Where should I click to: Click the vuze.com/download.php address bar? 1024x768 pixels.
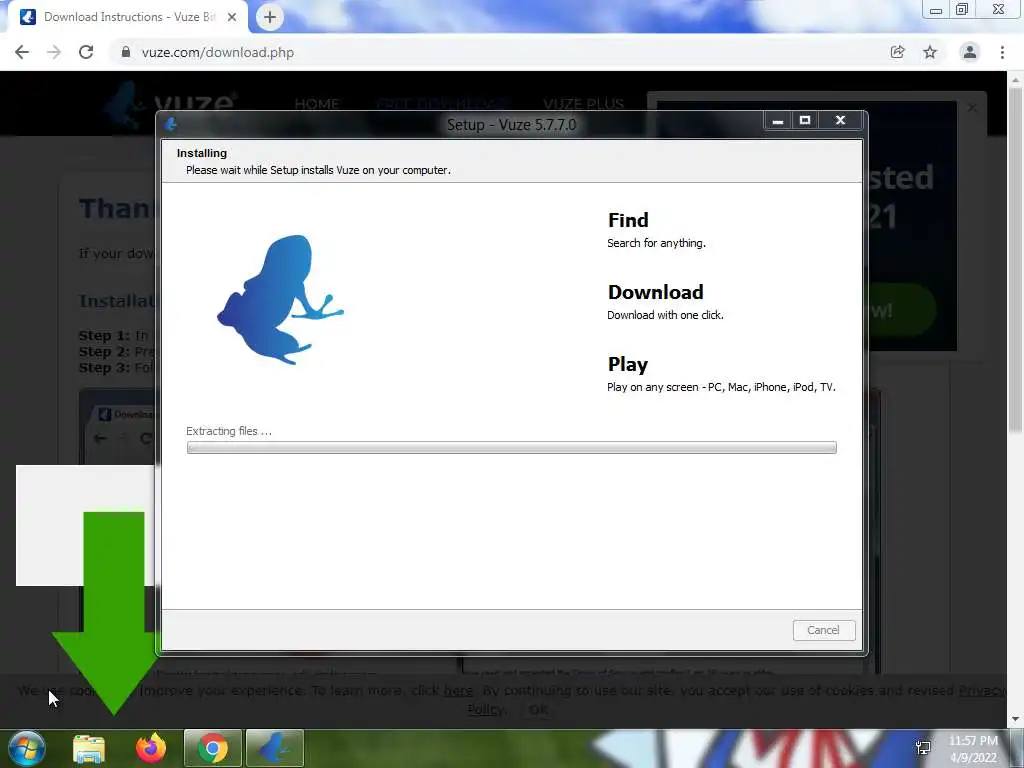217,52
